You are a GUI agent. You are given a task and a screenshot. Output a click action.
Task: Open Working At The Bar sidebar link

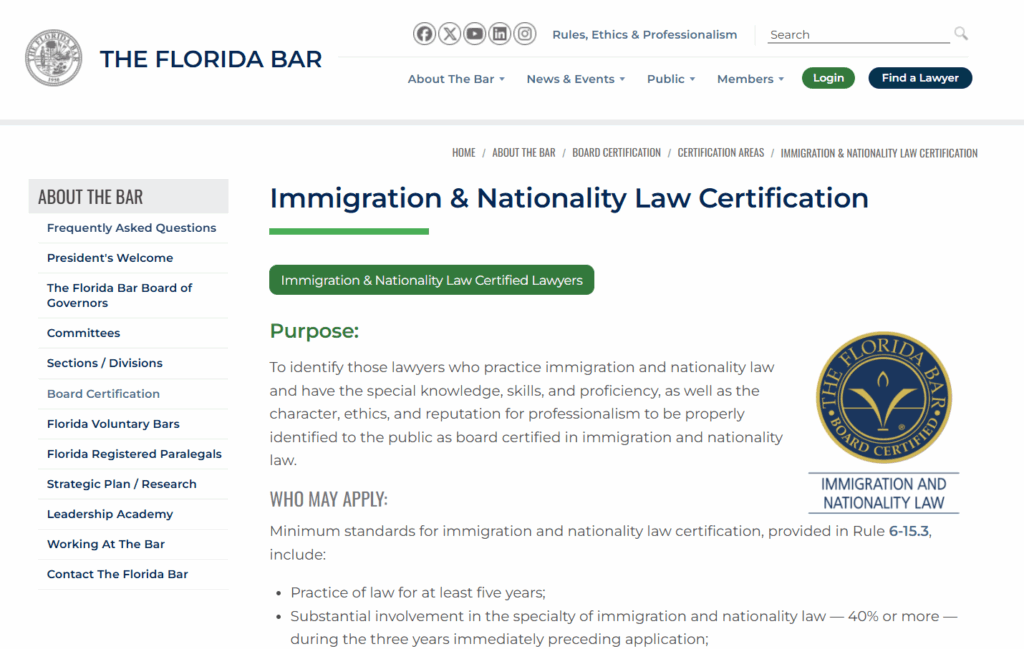(106, 544)
